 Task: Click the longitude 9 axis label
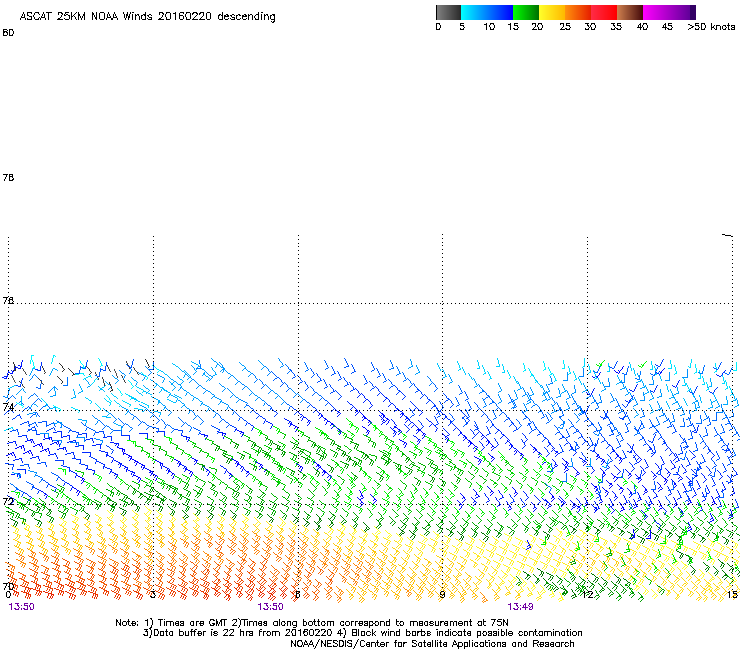coord(442,594)
